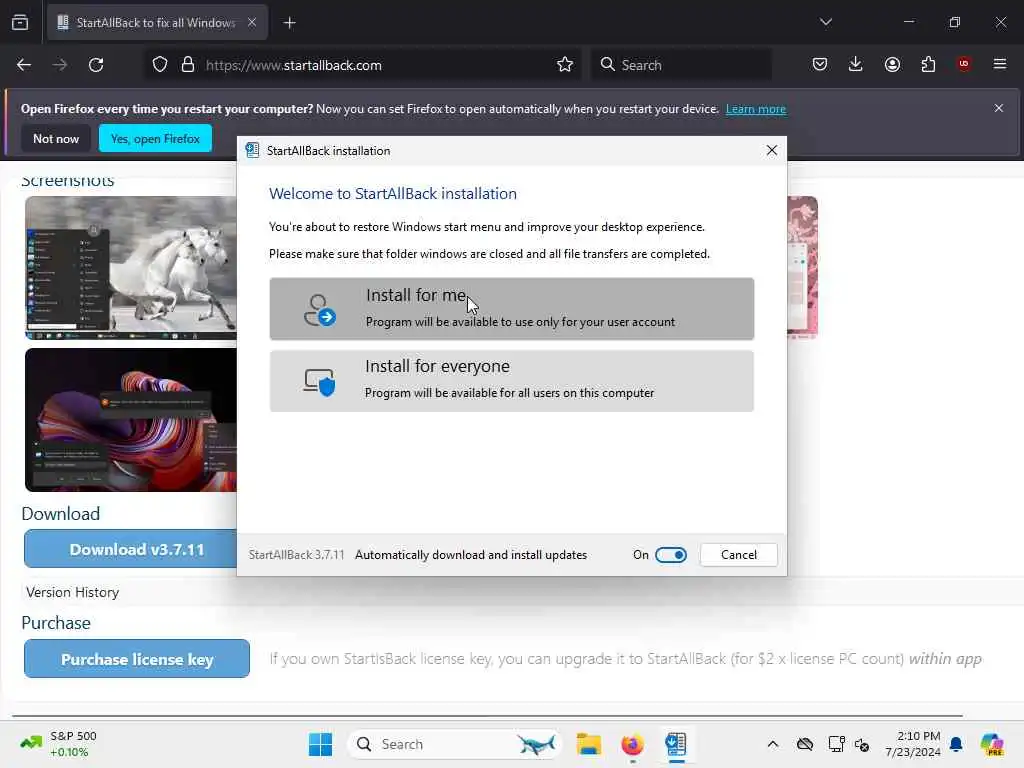The height and width of the screenshot is (768, 1024).
Task: Save page to Pocket
Action: [820, 64]
